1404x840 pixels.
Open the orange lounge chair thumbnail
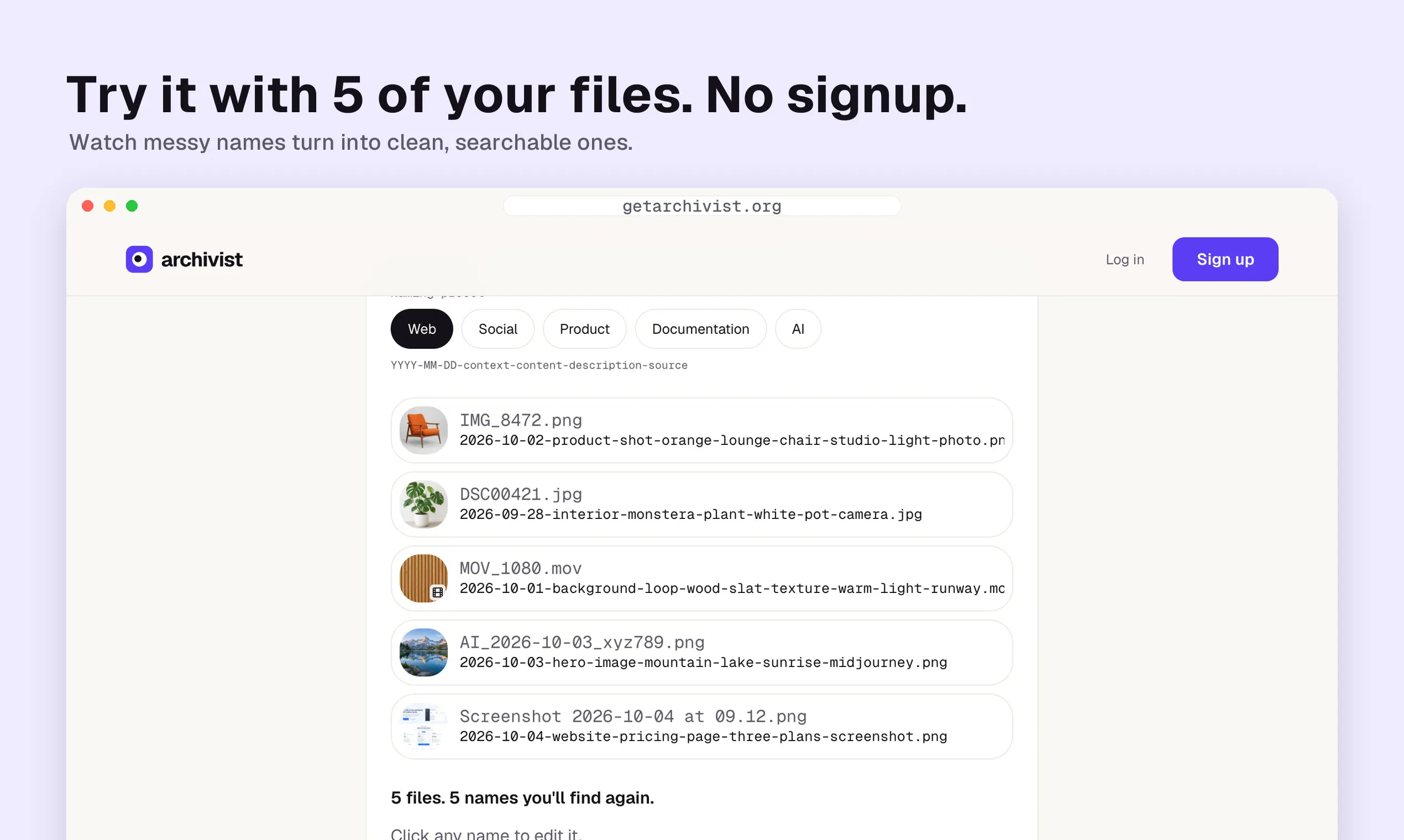[x=423, y=430]
